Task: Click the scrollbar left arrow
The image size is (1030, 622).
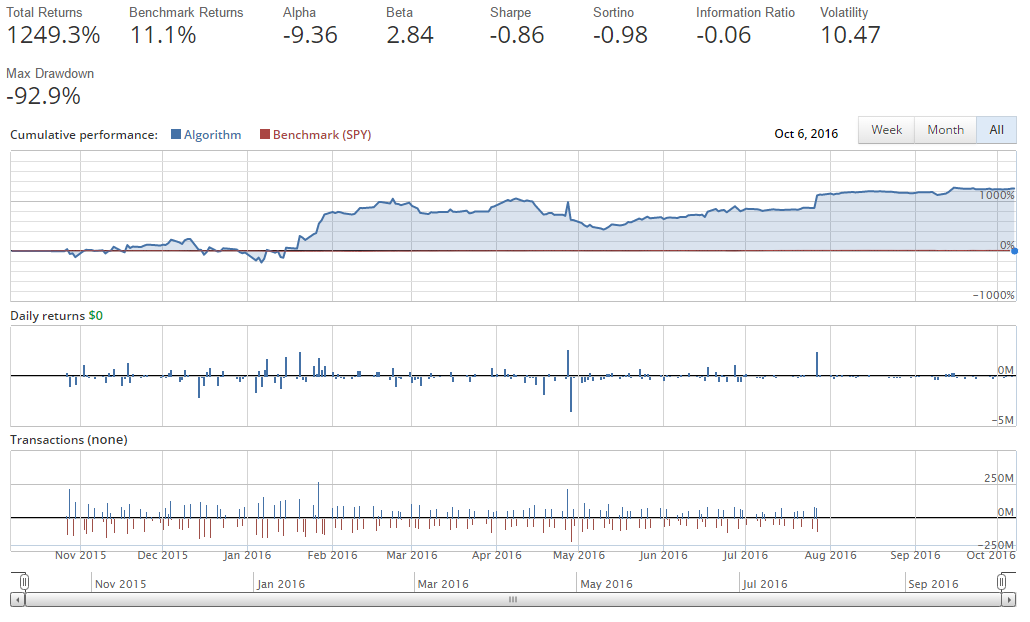Action: point(18,599)
